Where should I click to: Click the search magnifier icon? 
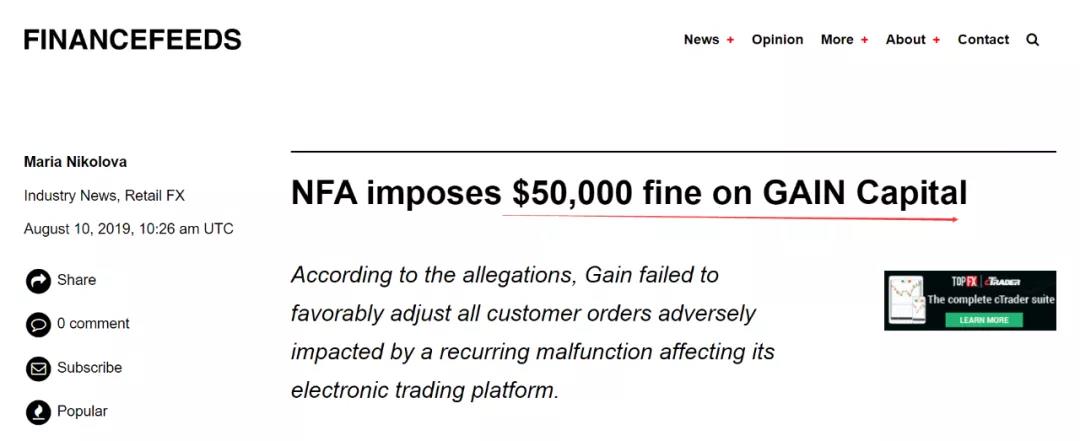pos(1032,40)
